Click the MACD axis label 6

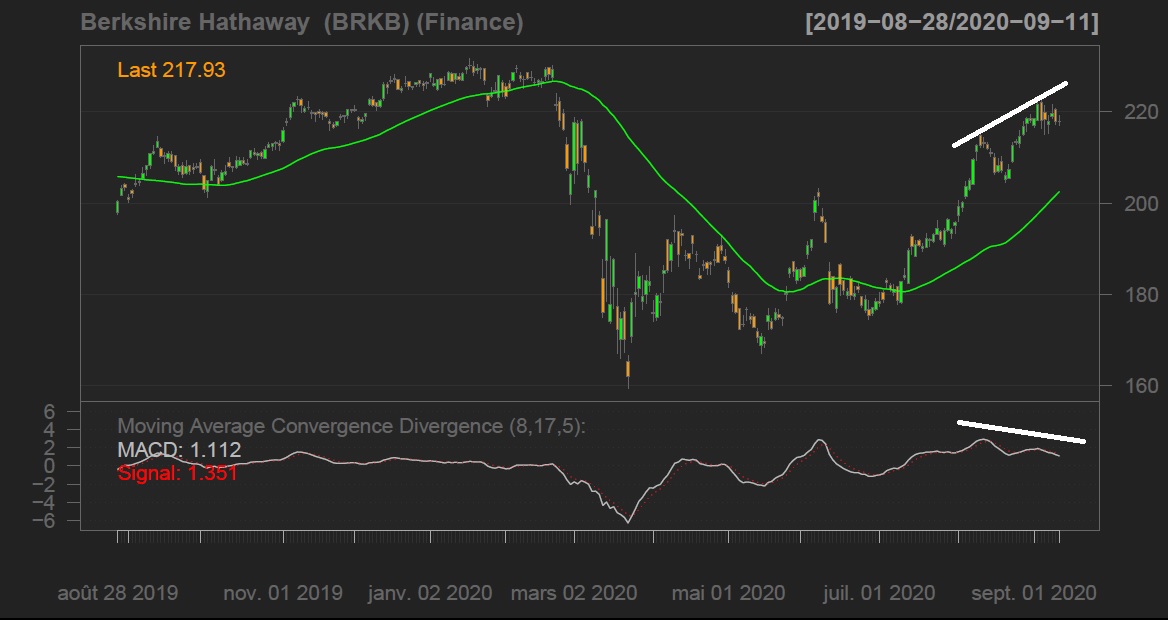click(50, 411)
